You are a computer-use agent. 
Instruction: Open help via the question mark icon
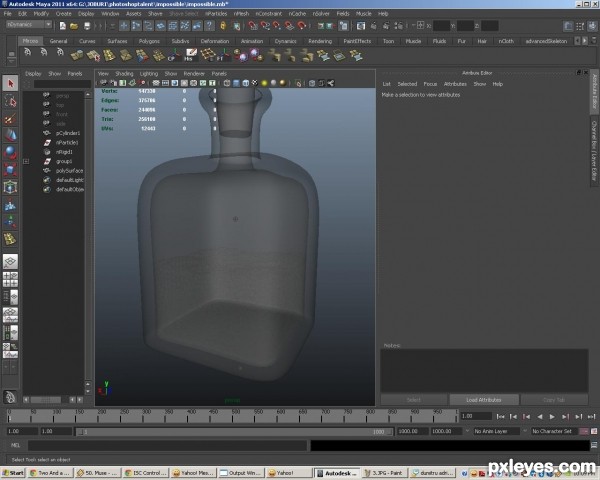(x=209, y=26)
